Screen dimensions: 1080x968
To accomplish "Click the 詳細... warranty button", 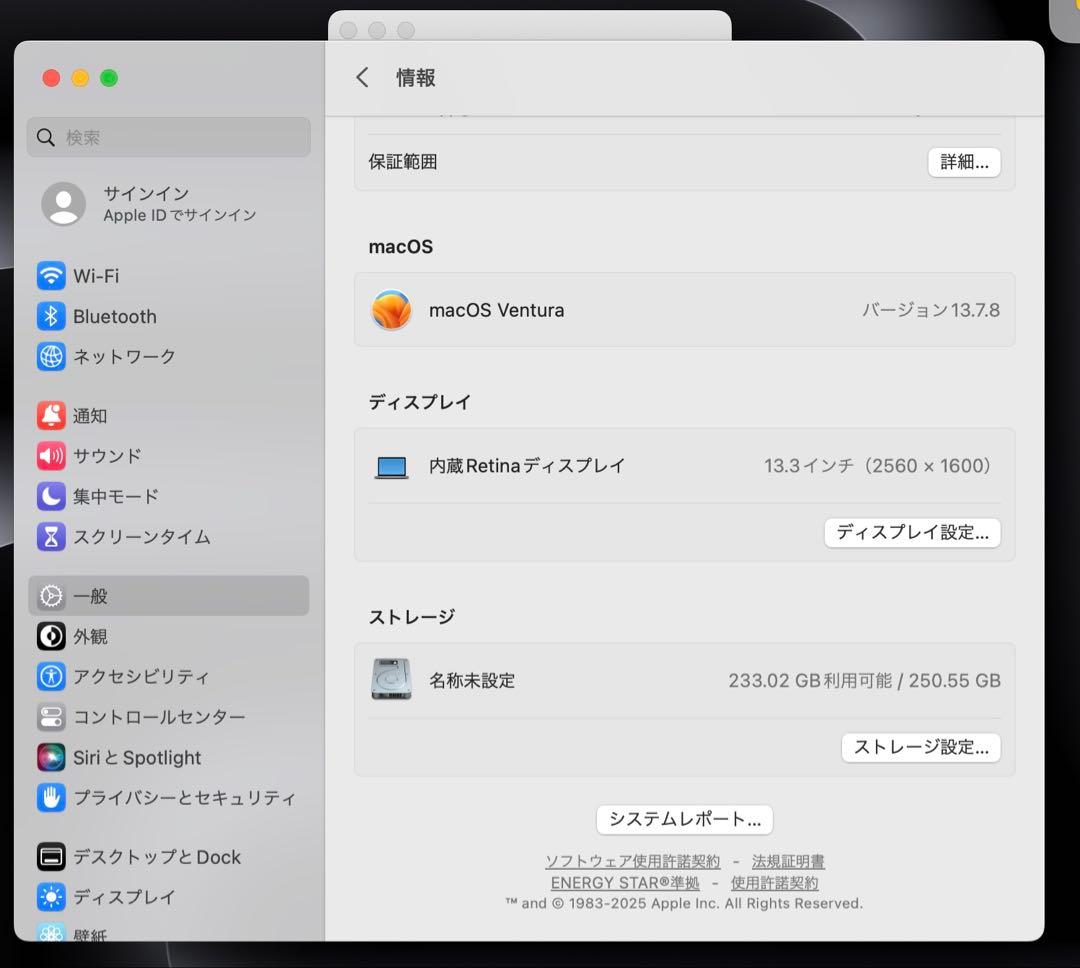I will (x=963, y=161).
